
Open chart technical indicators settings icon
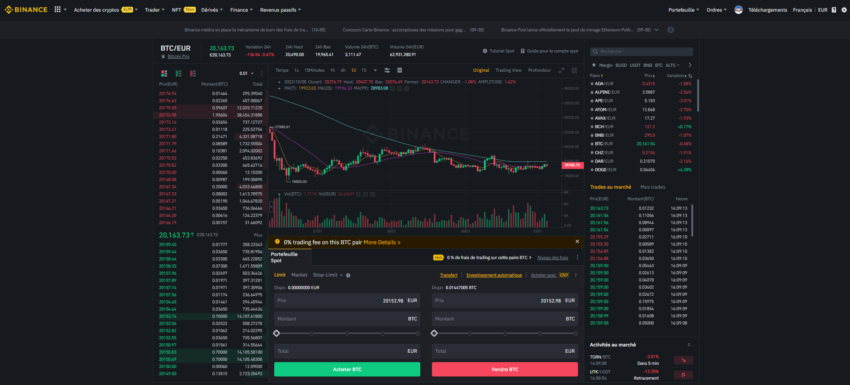point(387,70)
